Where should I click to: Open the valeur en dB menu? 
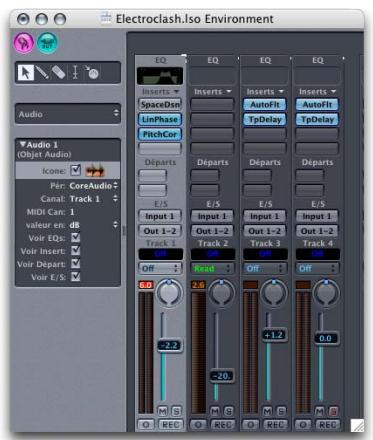[x=94, y=225]
